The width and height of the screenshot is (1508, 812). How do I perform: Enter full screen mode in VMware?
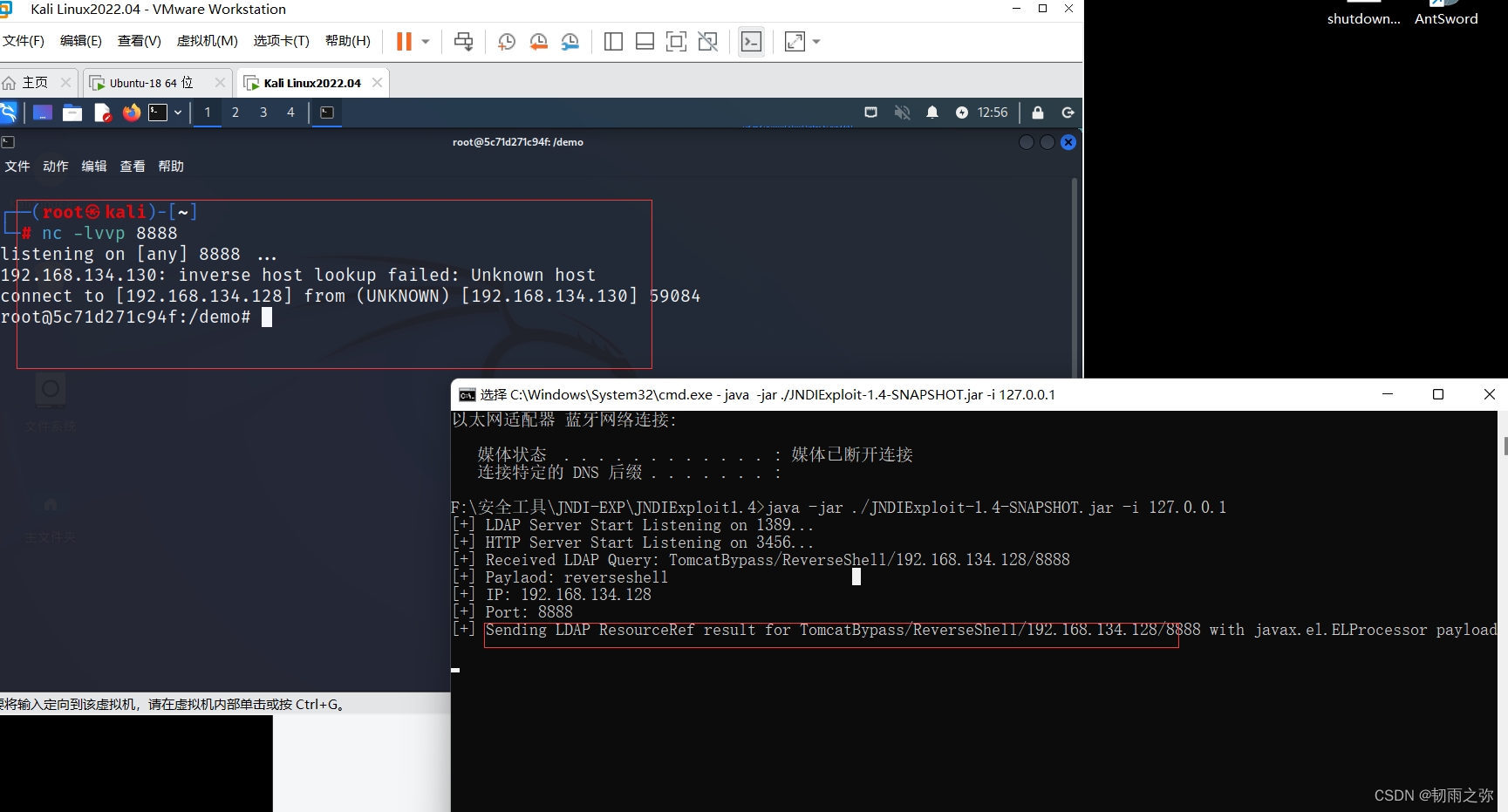click(676, 41)
